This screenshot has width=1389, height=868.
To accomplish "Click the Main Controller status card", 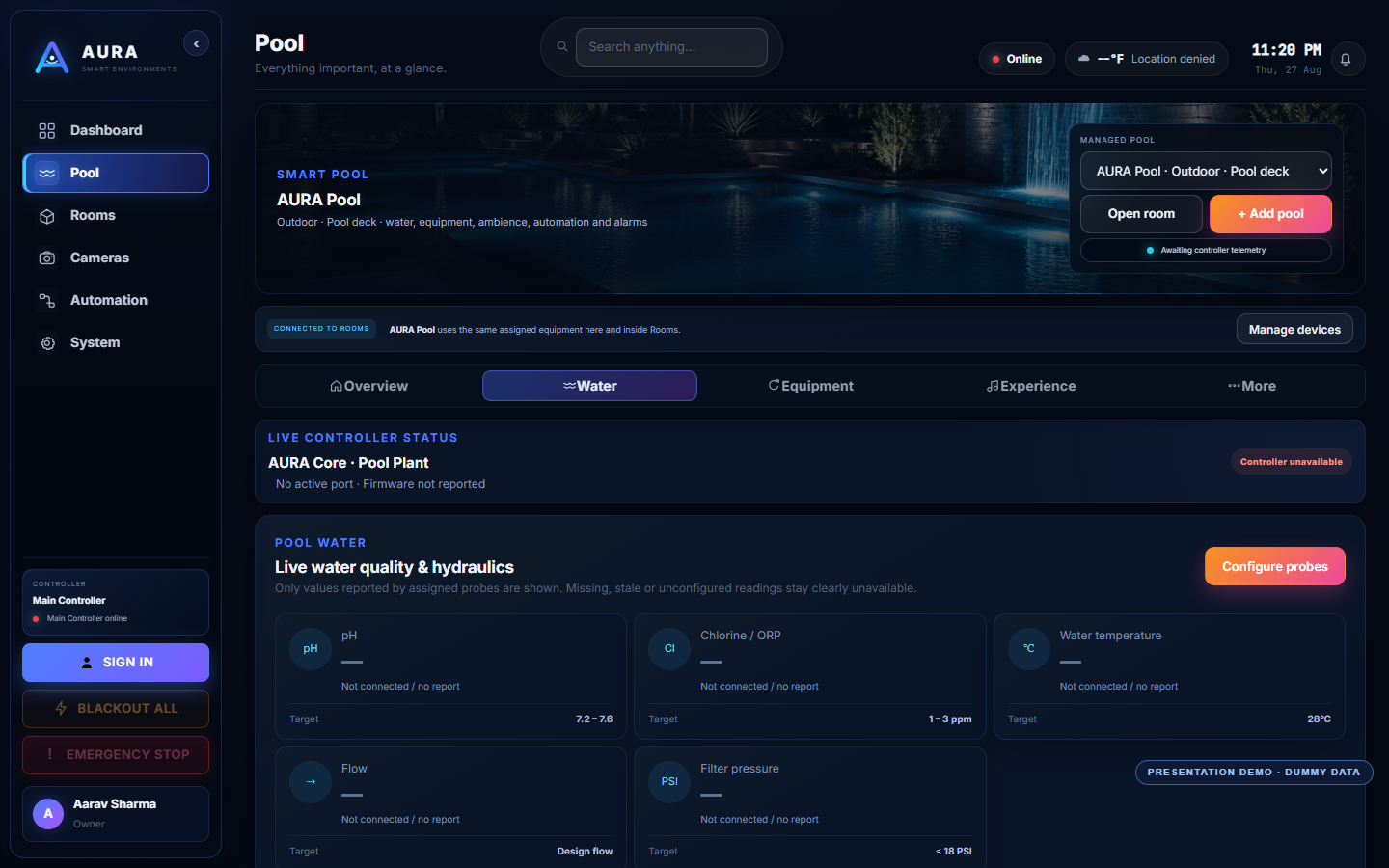I will [116, 602].
